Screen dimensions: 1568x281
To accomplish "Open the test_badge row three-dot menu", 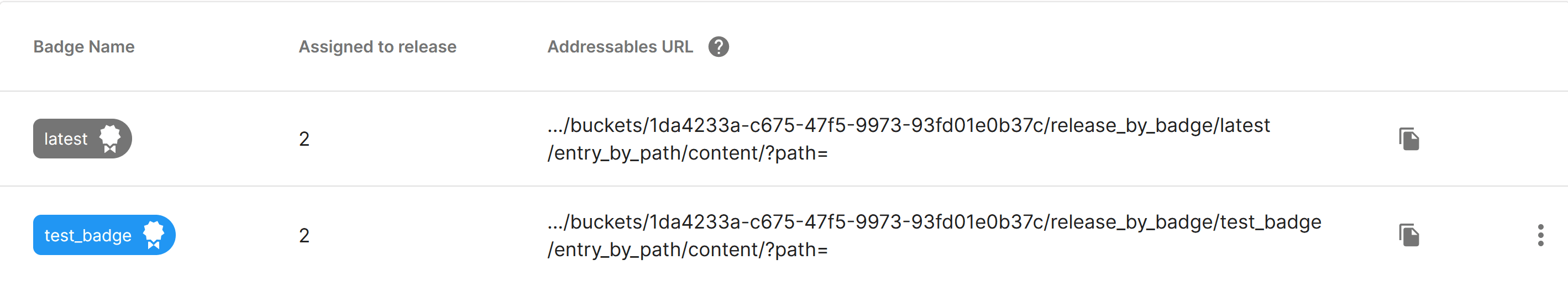I will [x=1540, y=235].
